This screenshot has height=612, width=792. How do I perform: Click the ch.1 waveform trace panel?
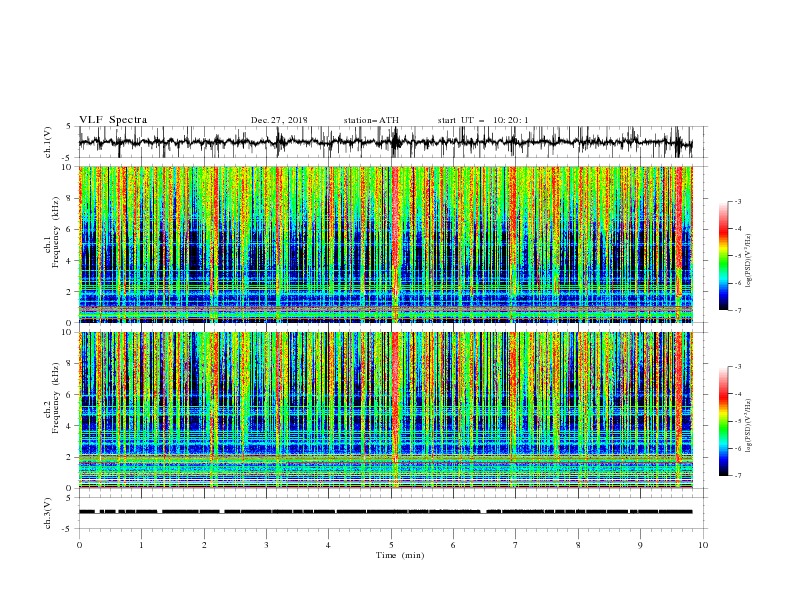point(391,142)
